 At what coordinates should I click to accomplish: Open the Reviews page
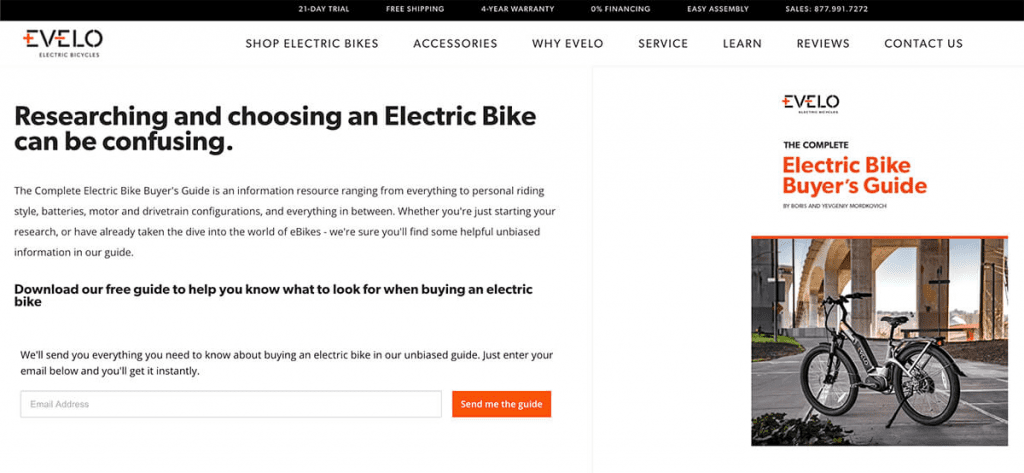click(823, 44)
